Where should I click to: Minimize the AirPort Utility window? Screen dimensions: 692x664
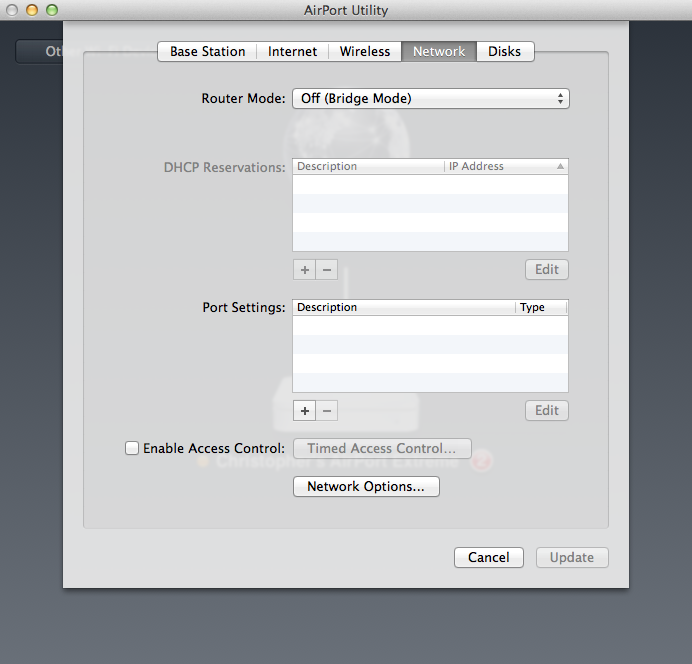point(32,10)
